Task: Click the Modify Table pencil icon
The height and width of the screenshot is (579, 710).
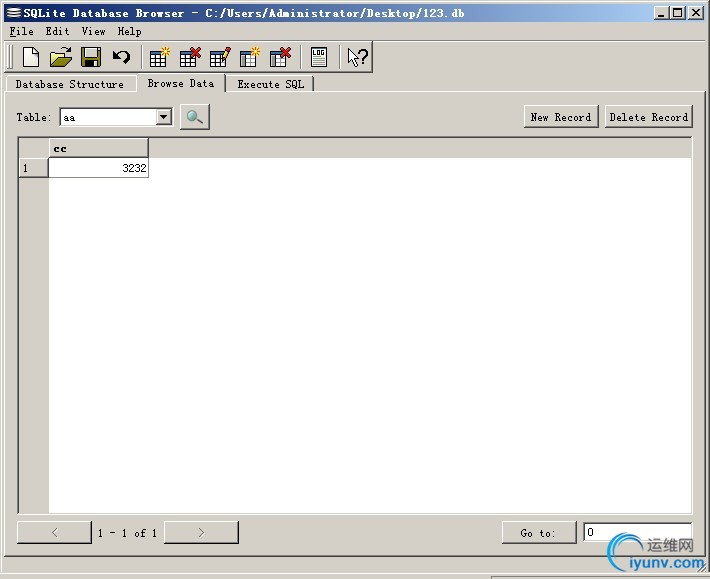Action: click(x=220, y=57)
